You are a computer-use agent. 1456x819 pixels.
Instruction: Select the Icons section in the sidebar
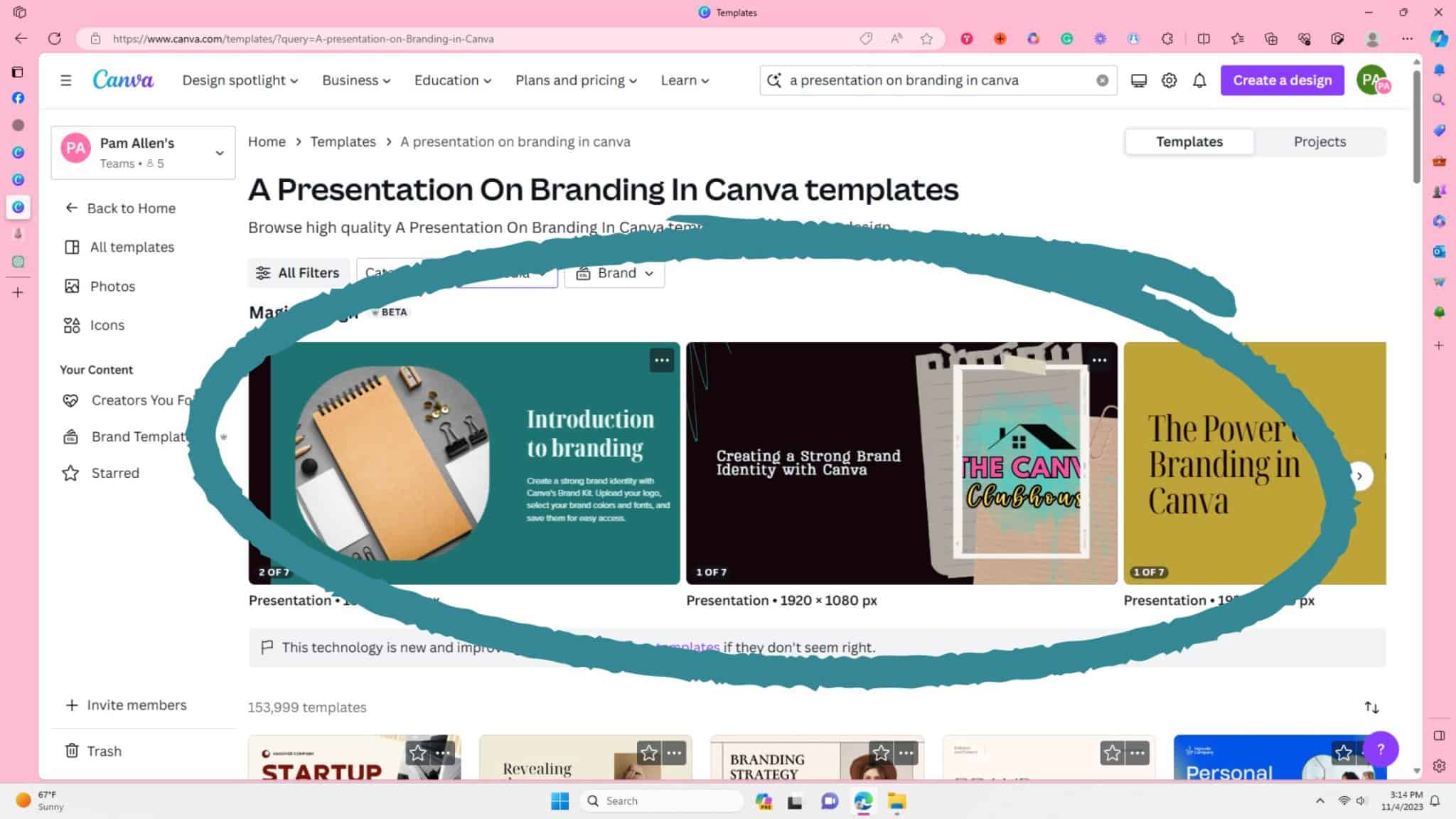pyautogui.click(x=107, y=325)
